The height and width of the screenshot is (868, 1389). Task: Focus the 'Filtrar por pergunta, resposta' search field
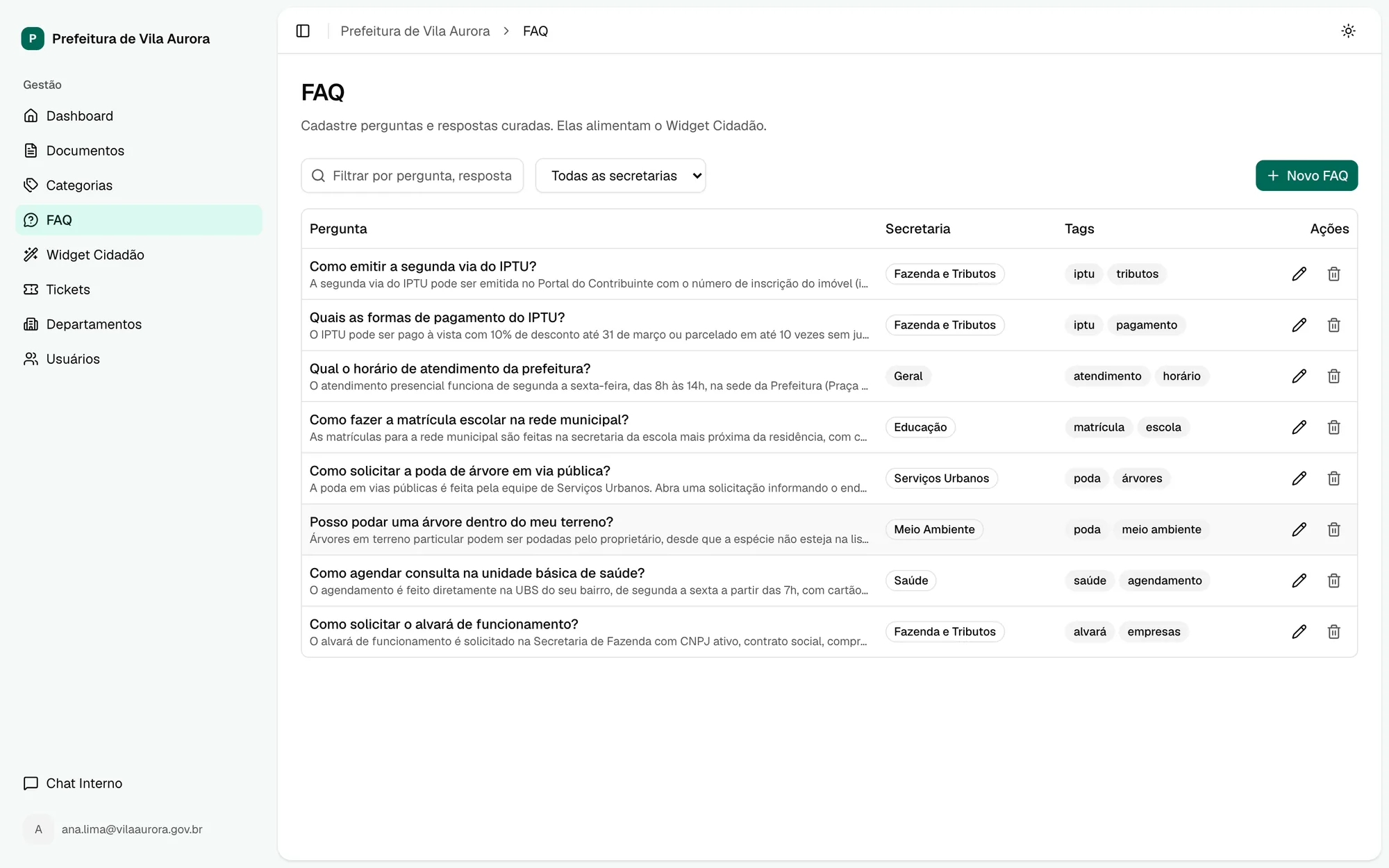click(412, 176)
